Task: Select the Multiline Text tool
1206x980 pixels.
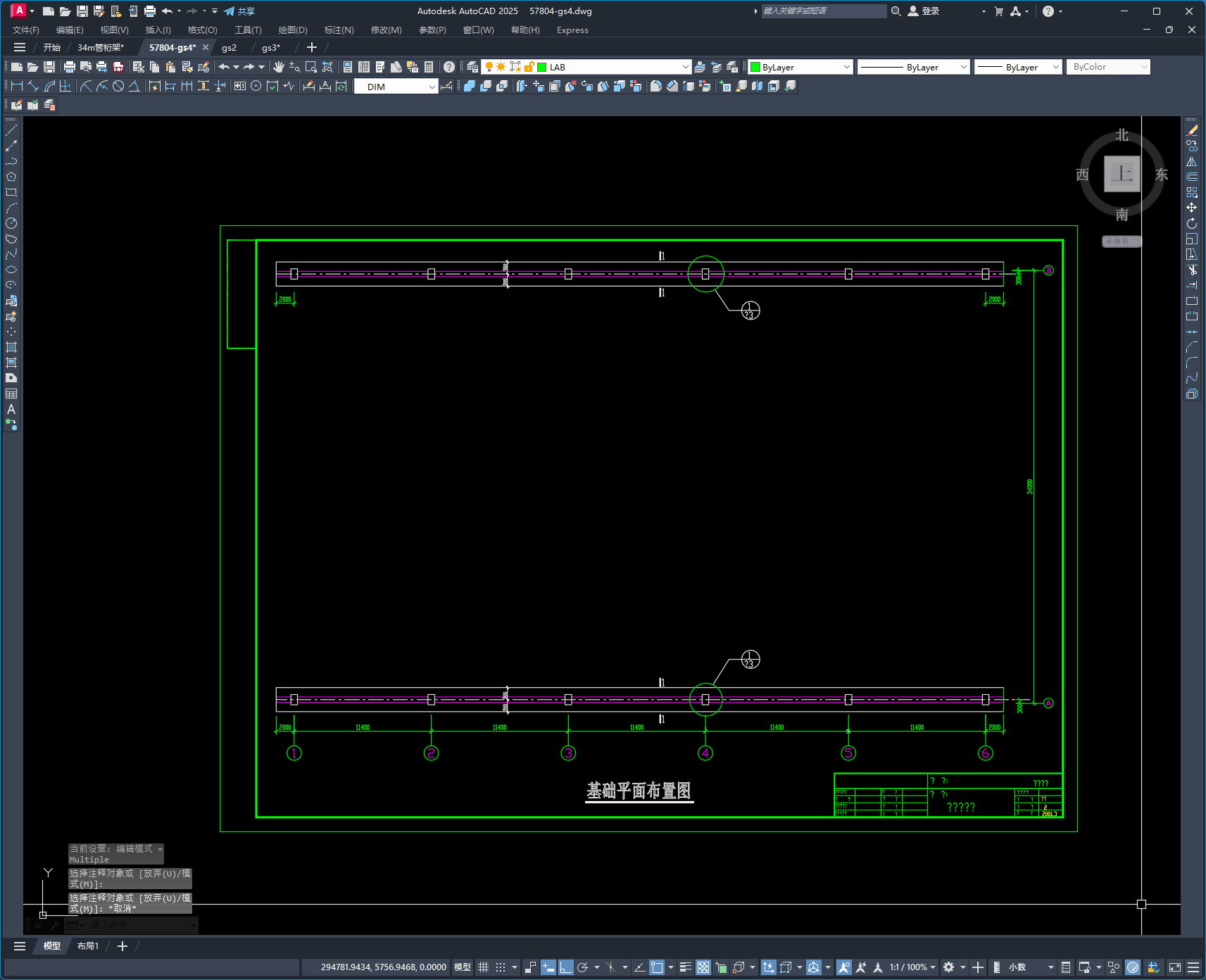Action: pos(11,409)
